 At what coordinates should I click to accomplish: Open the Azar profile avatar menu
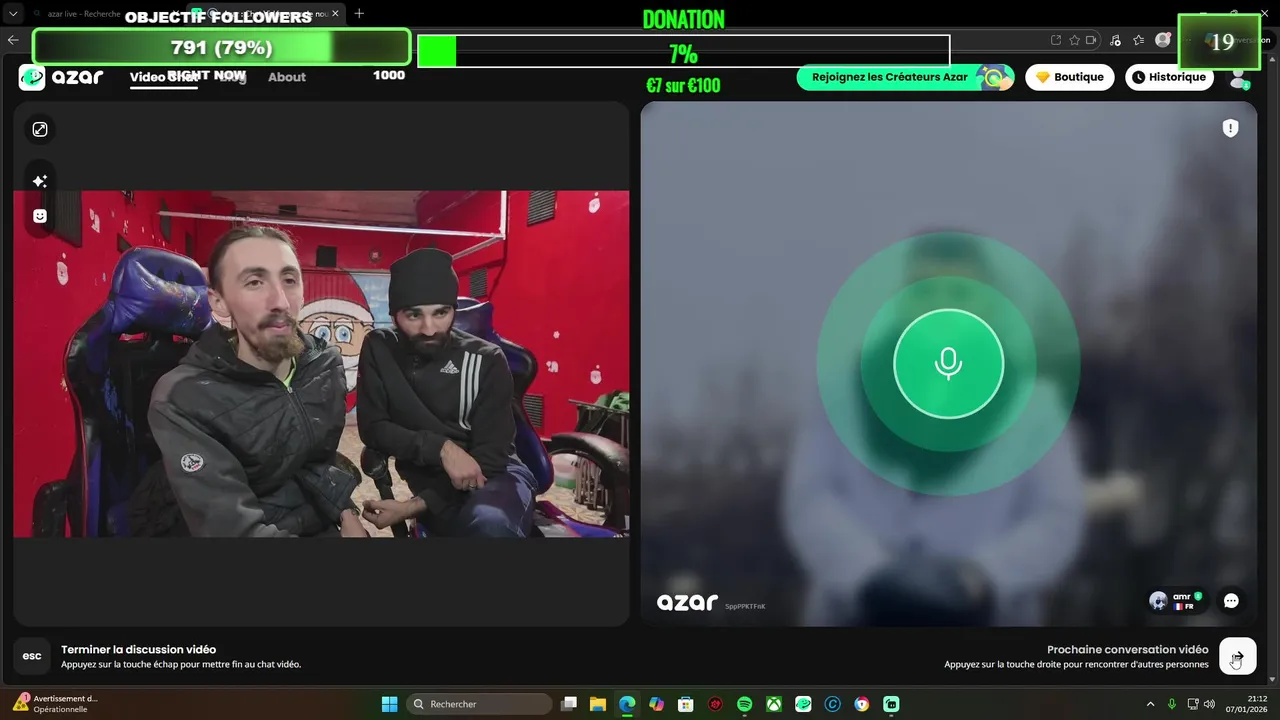click(x=1239, y=78)
